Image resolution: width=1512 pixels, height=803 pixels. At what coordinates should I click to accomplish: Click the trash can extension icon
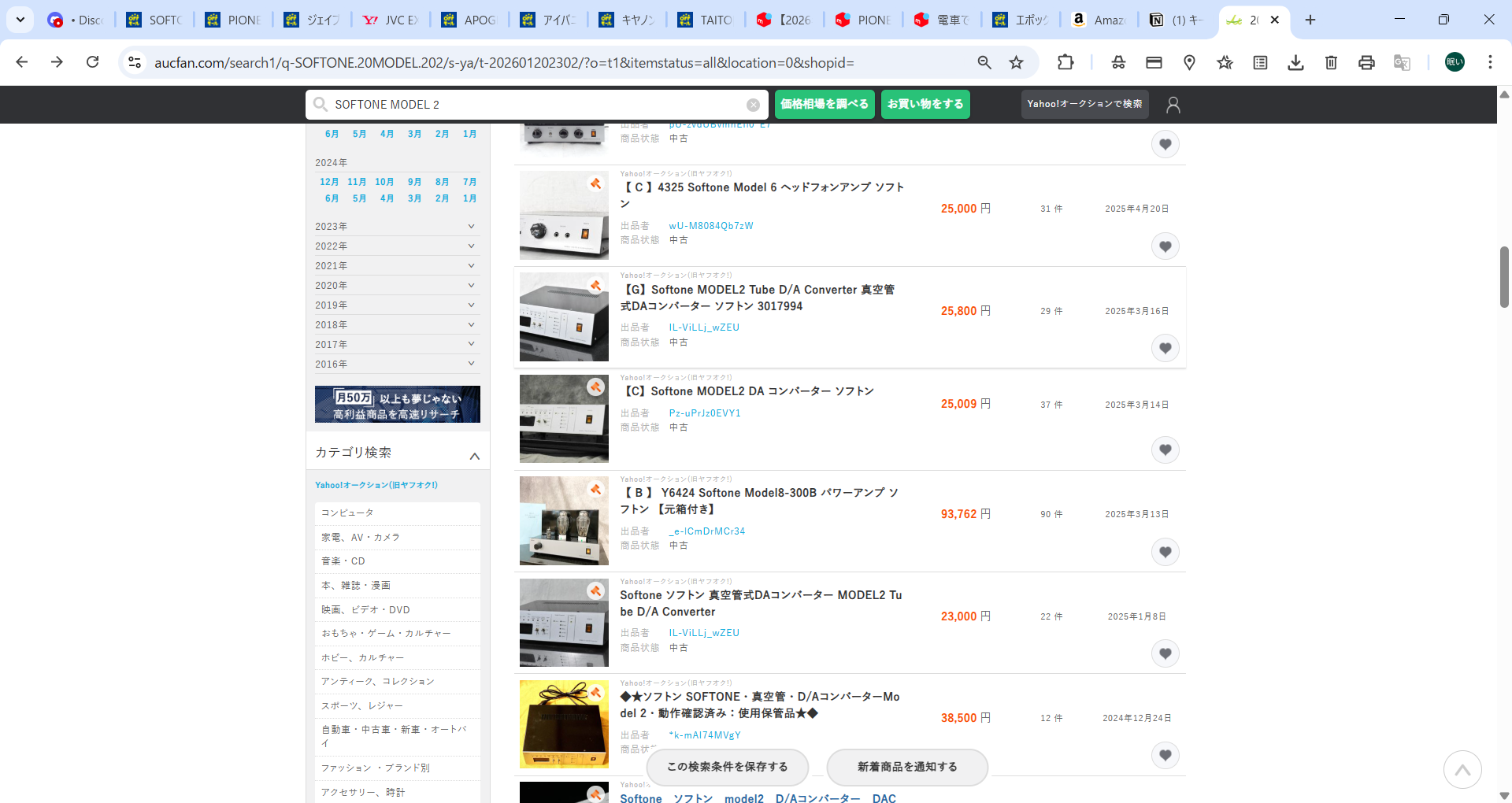1331,62
